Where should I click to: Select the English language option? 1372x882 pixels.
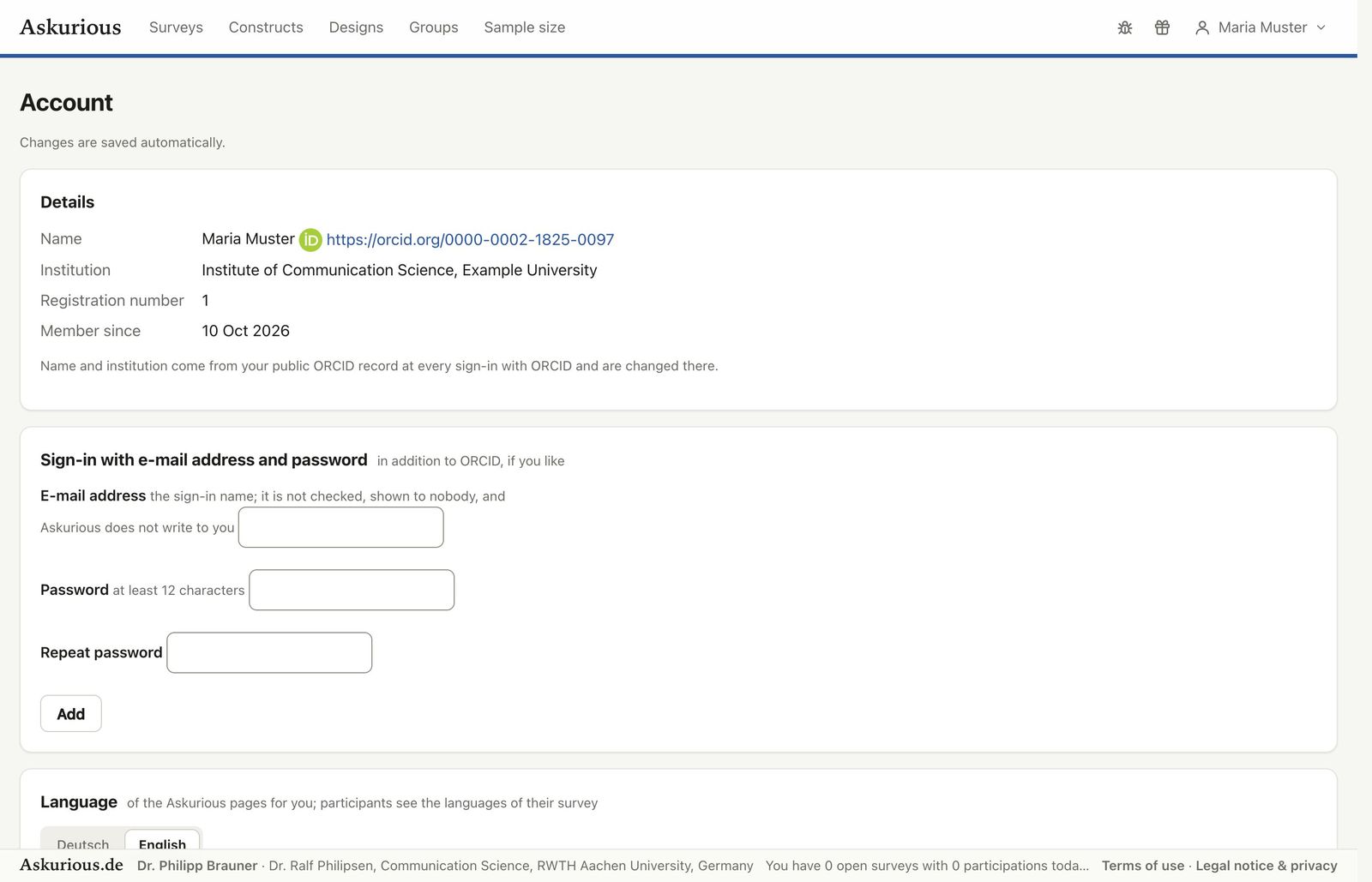(x=163, y=843)
